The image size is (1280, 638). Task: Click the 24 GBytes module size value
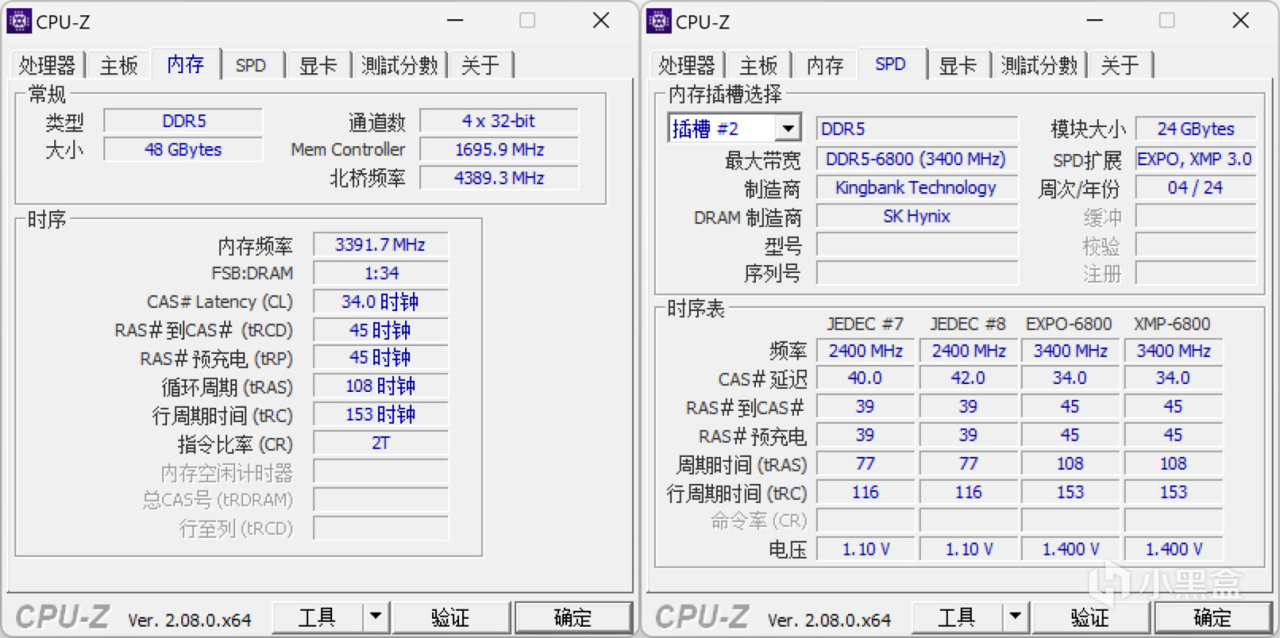coord(1195,129)
